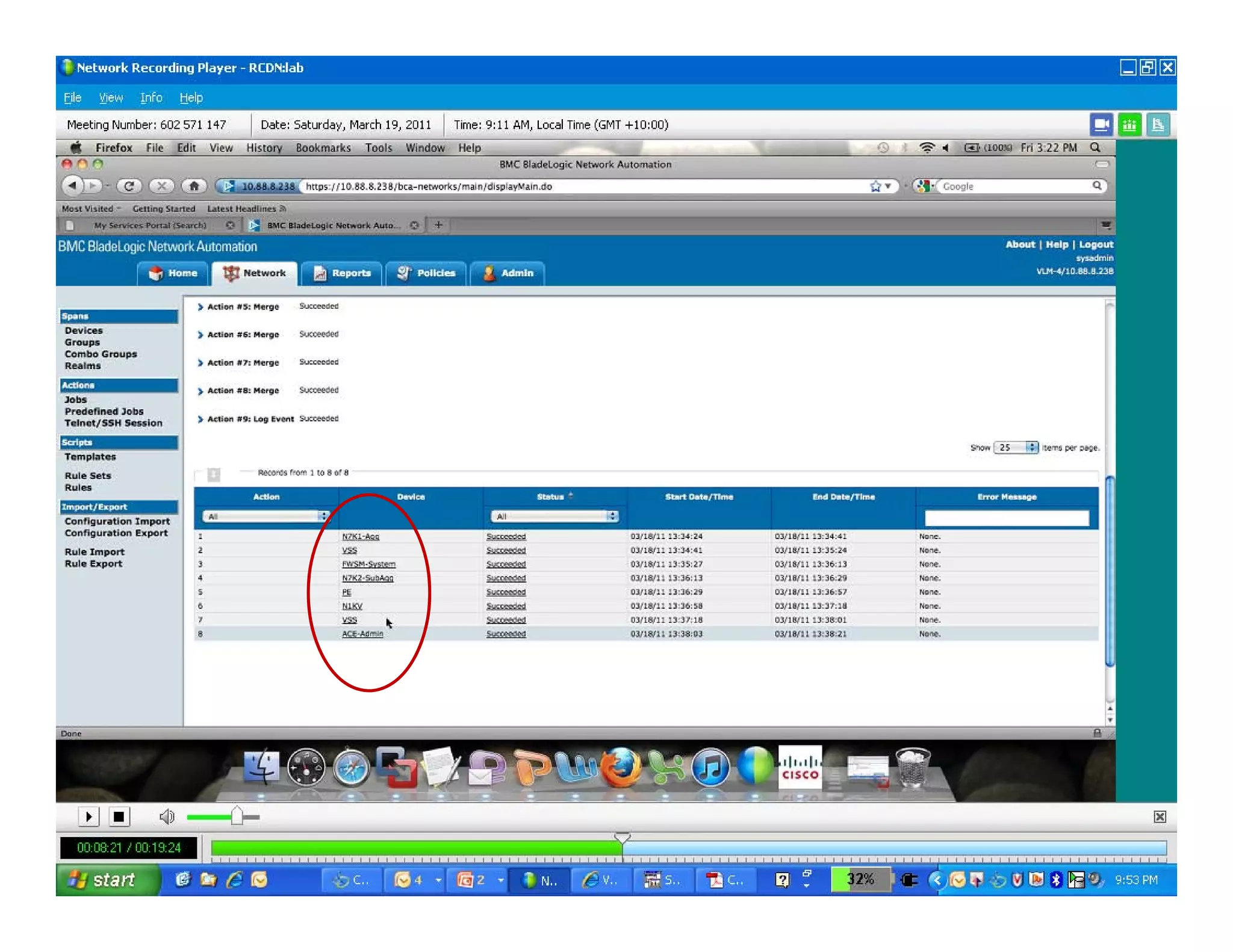The height and width of the screenshot is (952, 1233).
Task: Click Succeeded status for row 1
Action: 506,536
